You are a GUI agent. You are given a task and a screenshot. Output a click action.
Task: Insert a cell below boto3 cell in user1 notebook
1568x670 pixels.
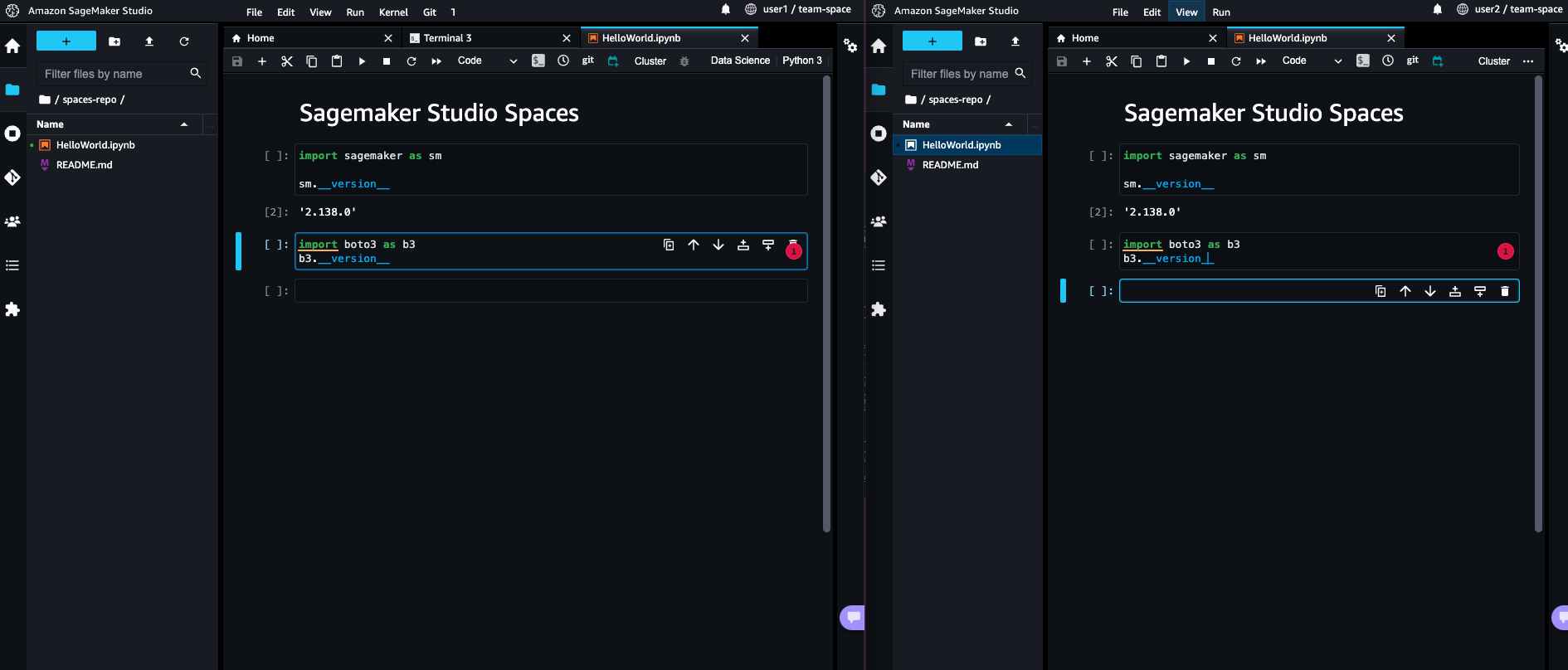pyautogui.click(x=768, y=245)
